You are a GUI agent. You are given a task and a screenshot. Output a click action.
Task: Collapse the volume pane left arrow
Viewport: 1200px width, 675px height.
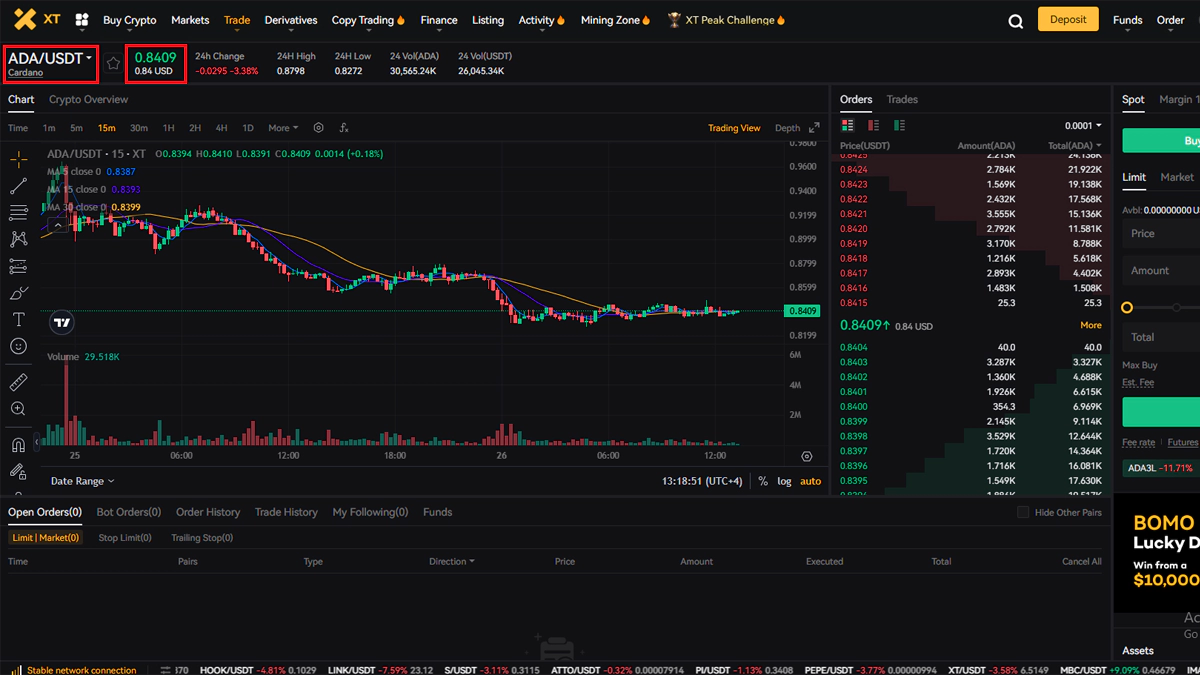38,441
